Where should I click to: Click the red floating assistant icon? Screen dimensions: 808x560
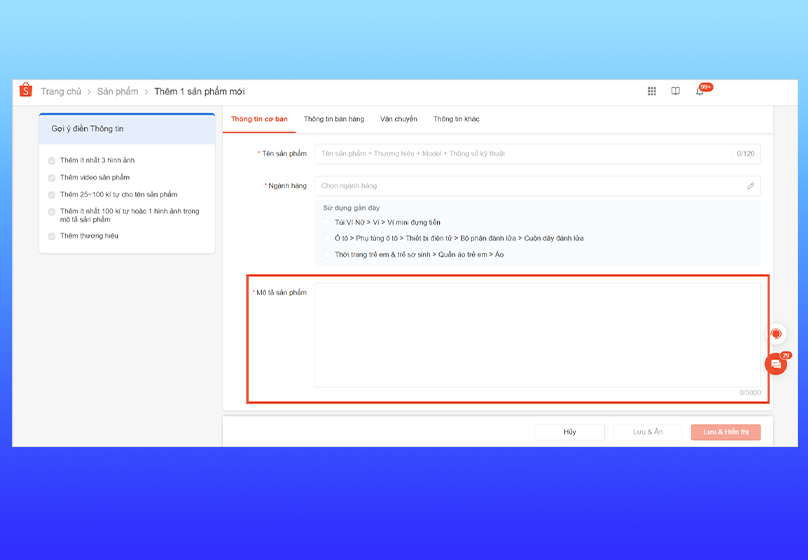tap(776, 334)
